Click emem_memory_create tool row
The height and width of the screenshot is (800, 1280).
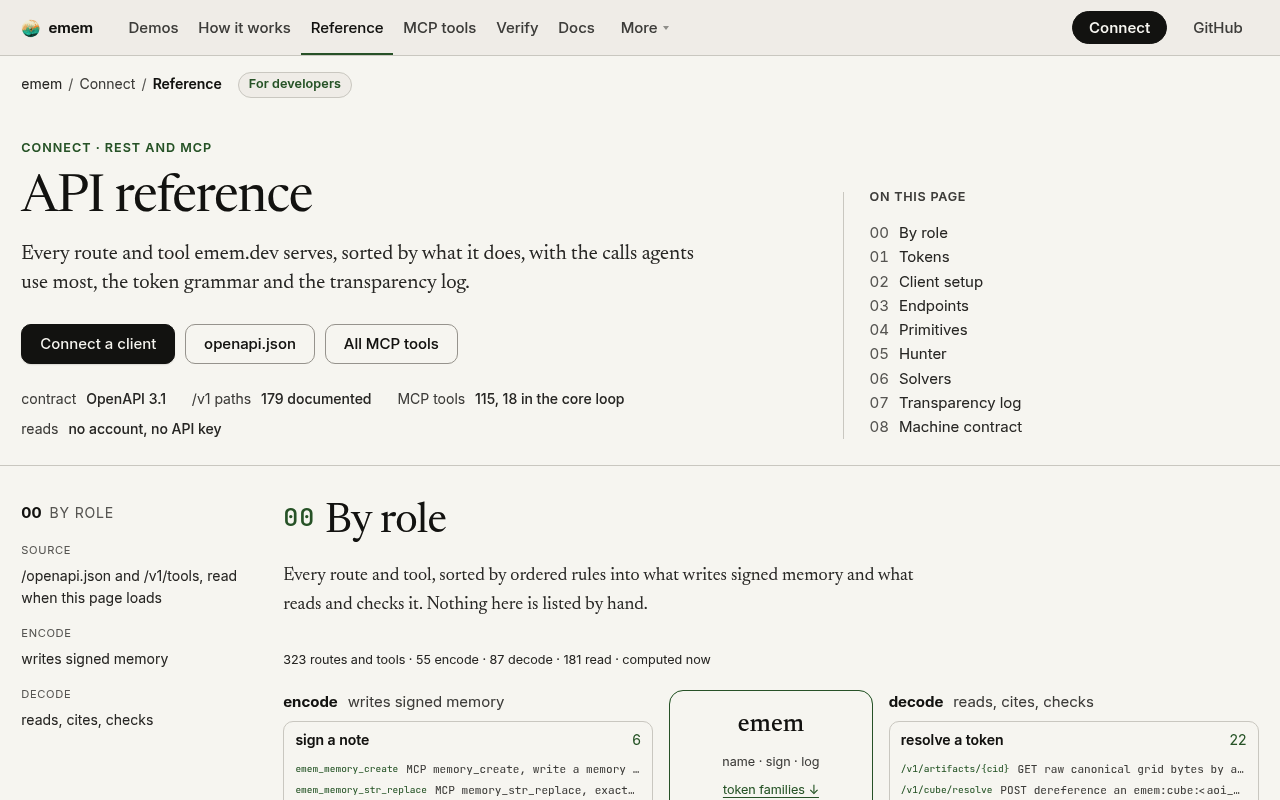click(x=468, y=769)
